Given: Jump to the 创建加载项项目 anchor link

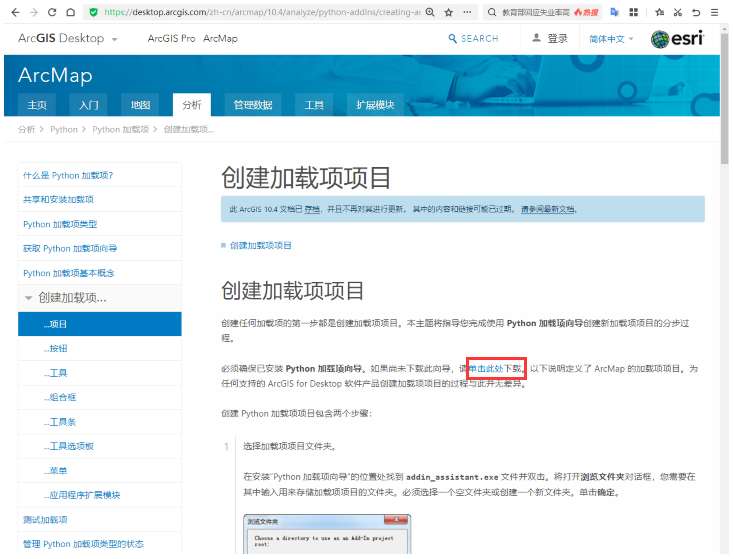Looking at the screenshot, I should [261, 245].
